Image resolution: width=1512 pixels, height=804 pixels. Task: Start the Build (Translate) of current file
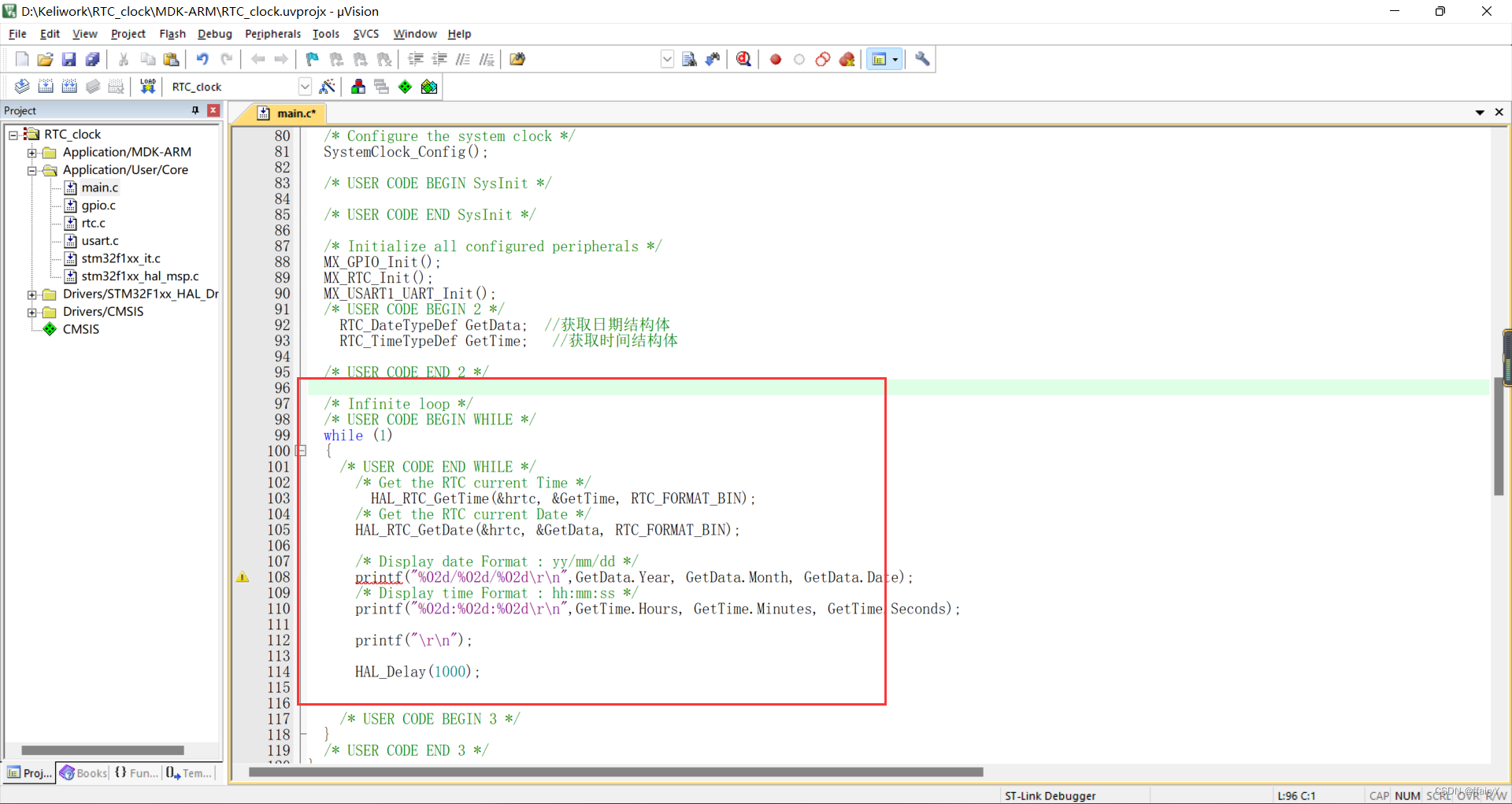coord(21,87)
